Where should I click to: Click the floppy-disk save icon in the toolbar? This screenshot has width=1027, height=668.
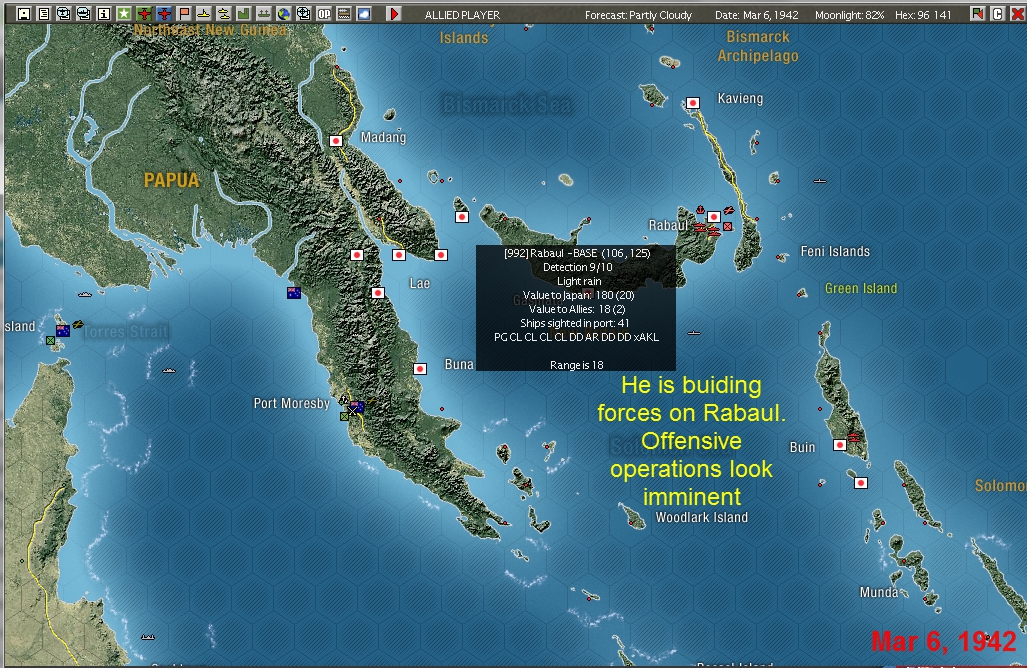pos(24,14)
